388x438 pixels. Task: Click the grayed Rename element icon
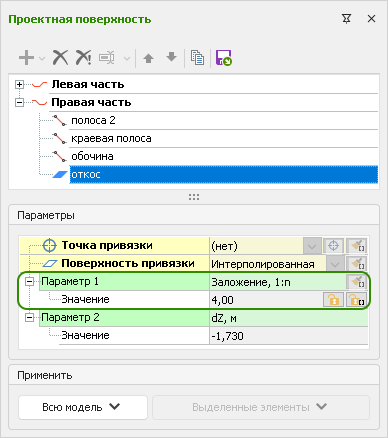(x=107, y=58)
